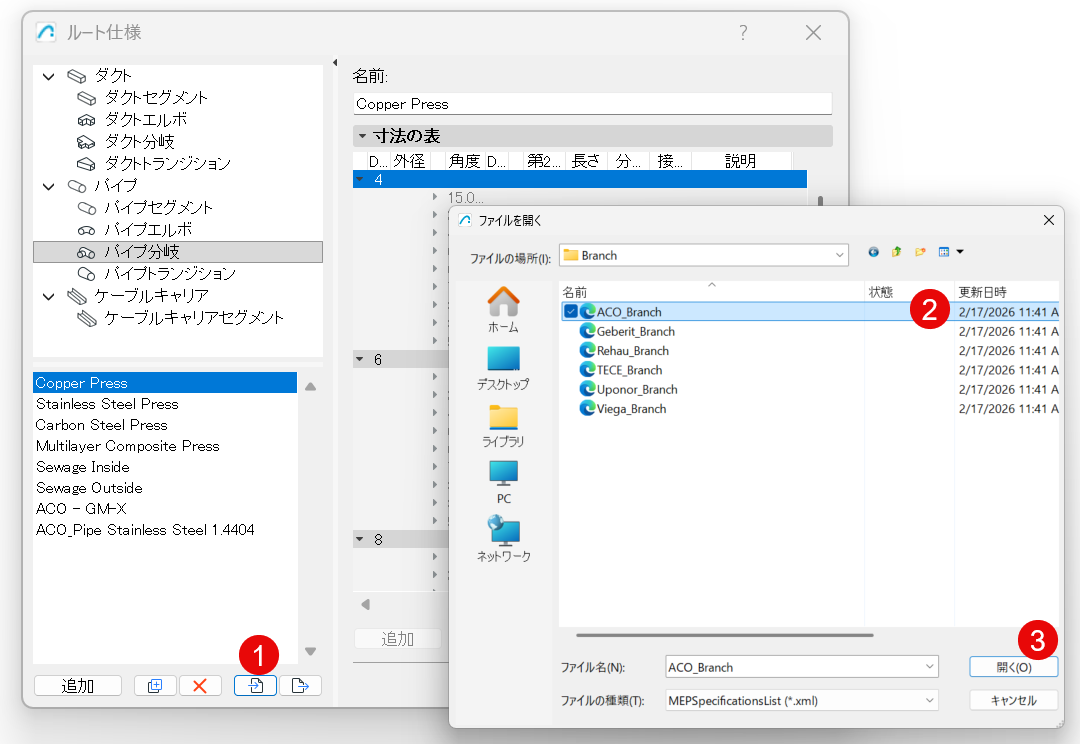Click the file list horizontal scrollbar
The height and width of the screenshot is (744, 1080).
tap(725, 635)
